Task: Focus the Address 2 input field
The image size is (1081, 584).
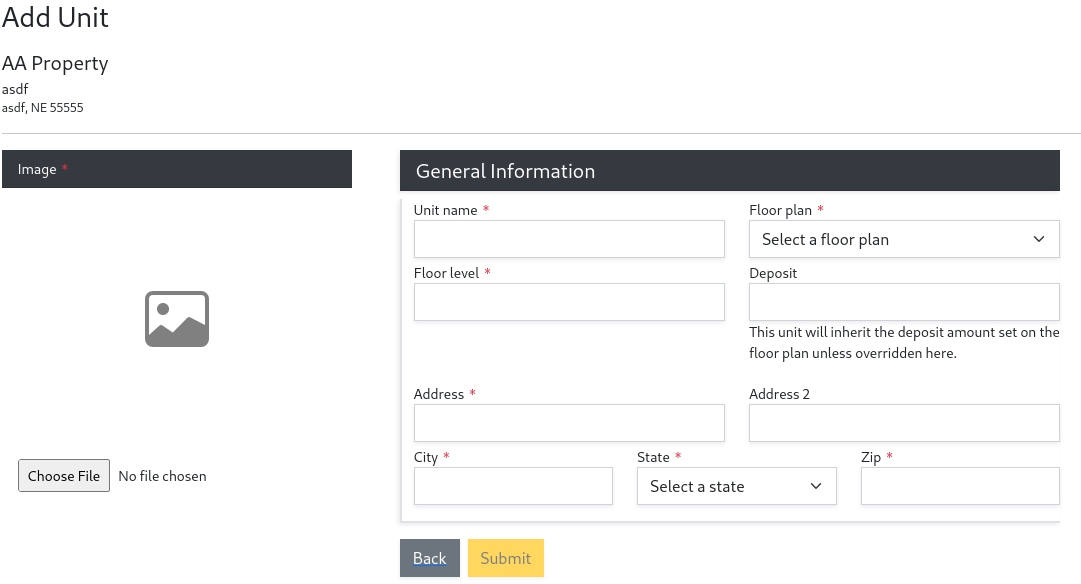Action: pyautogui.click(x=903, y=423)
